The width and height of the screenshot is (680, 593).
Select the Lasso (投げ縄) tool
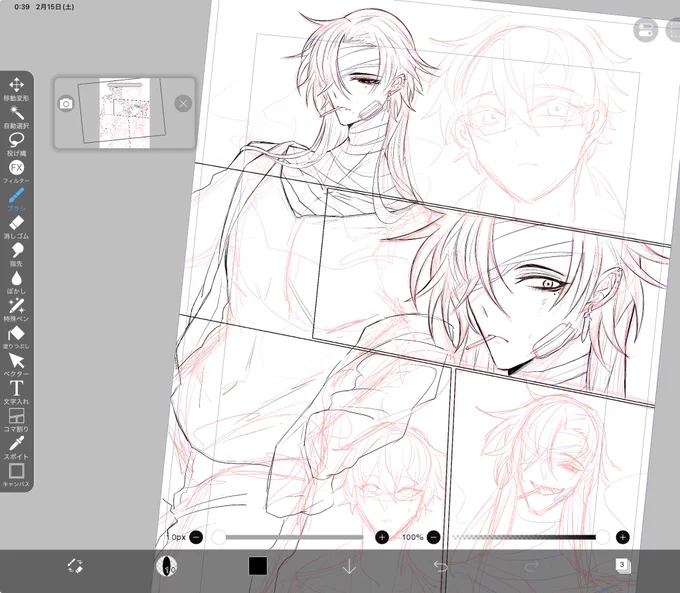16,144
